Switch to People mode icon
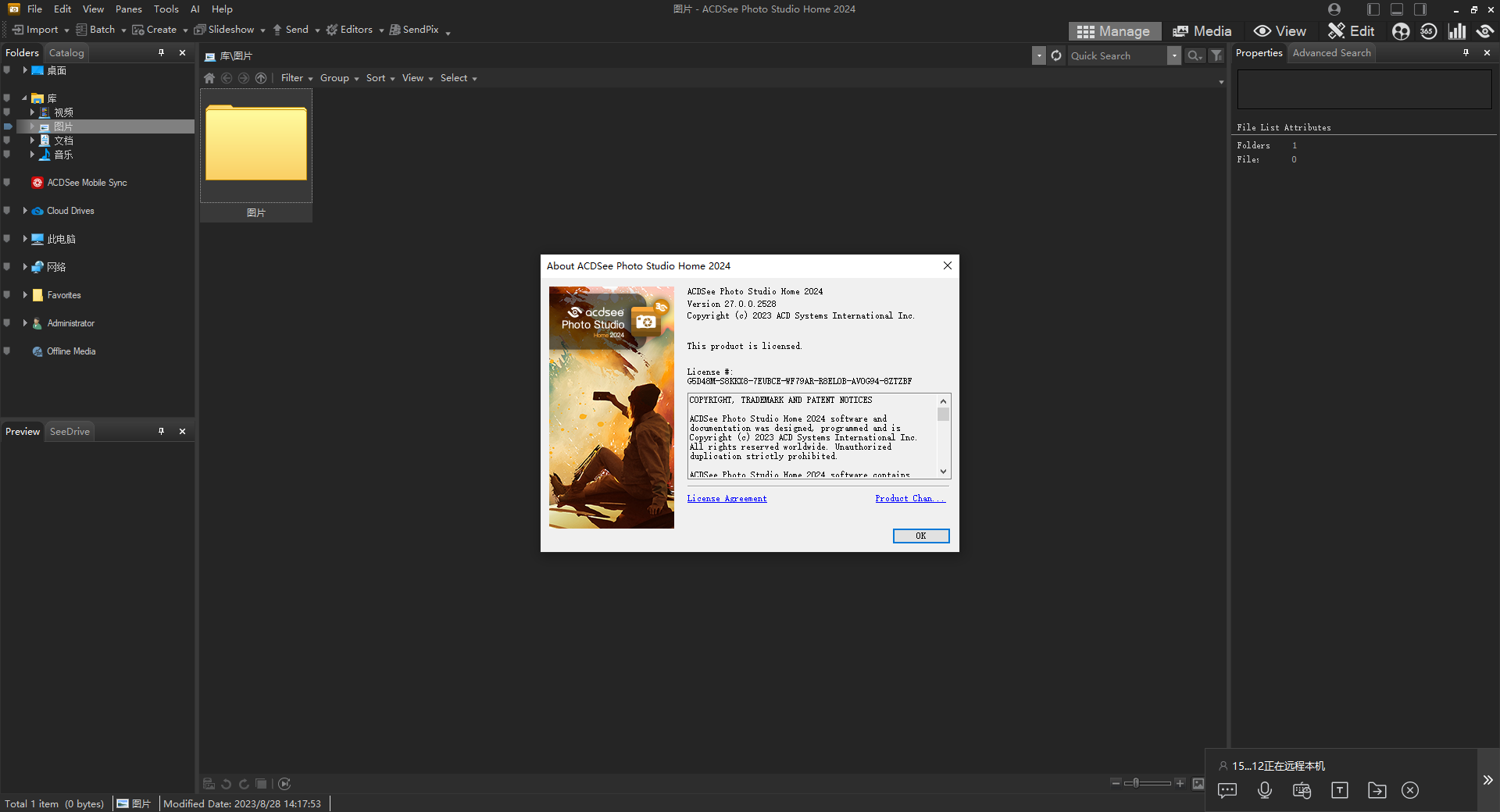The image size is (1500, 812). (x=1401, y=31)
